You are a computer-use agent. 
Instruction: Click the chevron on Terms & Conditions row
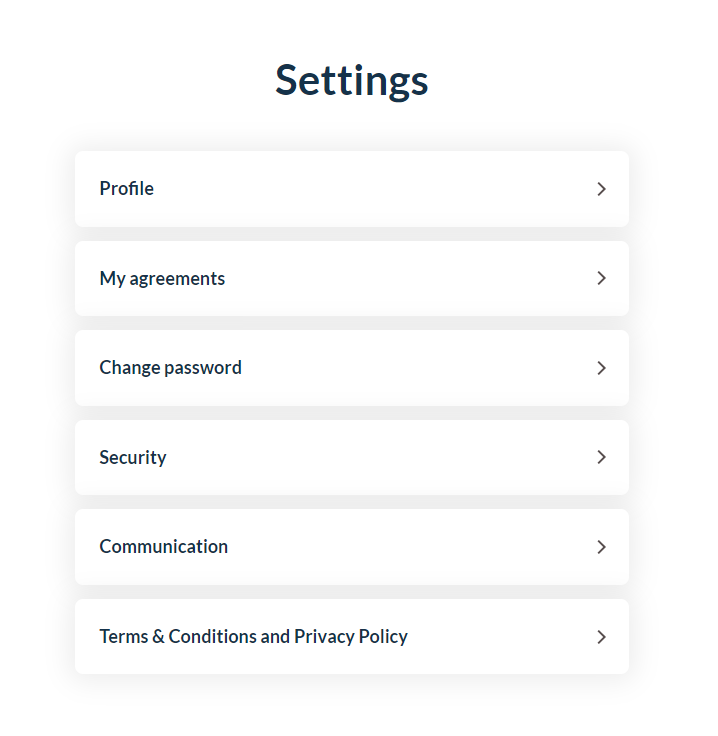pyautogui.click(x=601, y=637)
